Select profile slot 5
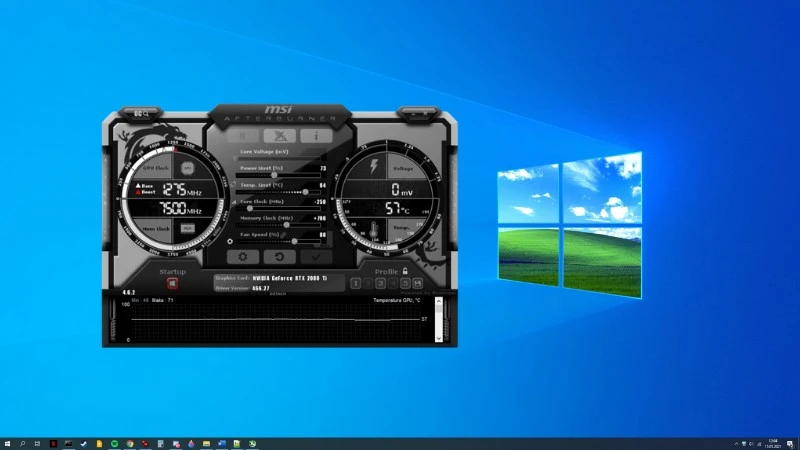Image resolution: width=800 pixels, height=450 pixels. coord(405,283)
